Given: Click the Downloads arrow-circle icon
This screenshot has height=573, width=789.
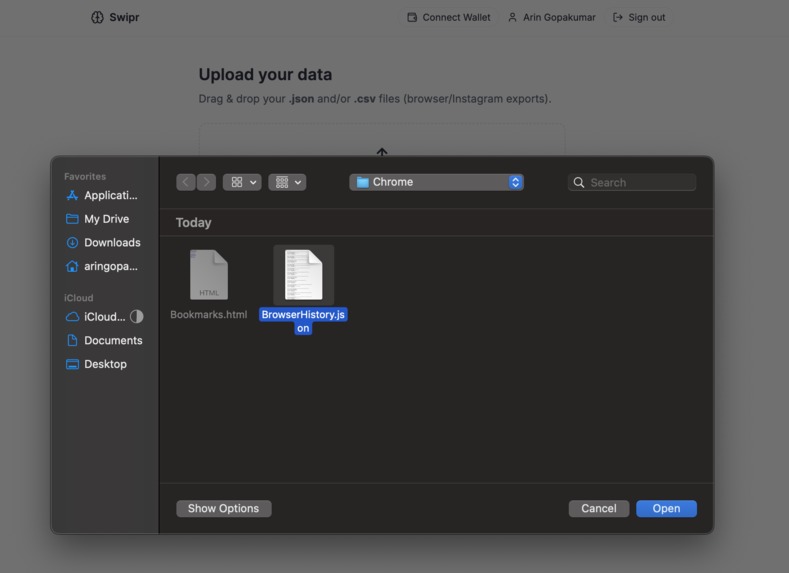Looking at the screenshot, I should (x=72, y=242).
